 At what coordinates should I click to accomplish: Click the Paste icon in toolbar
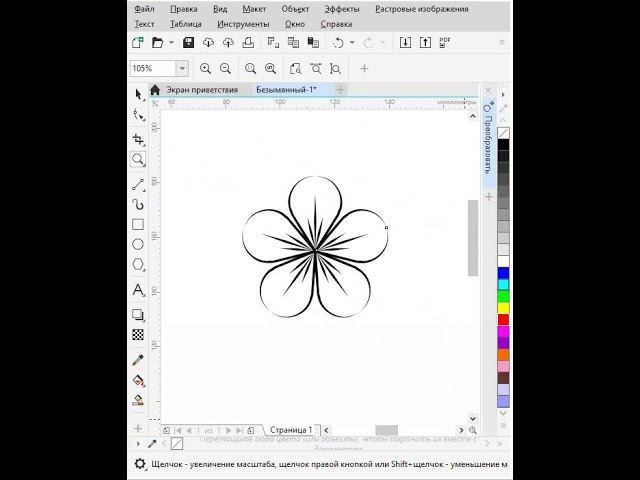coord(313,42)
